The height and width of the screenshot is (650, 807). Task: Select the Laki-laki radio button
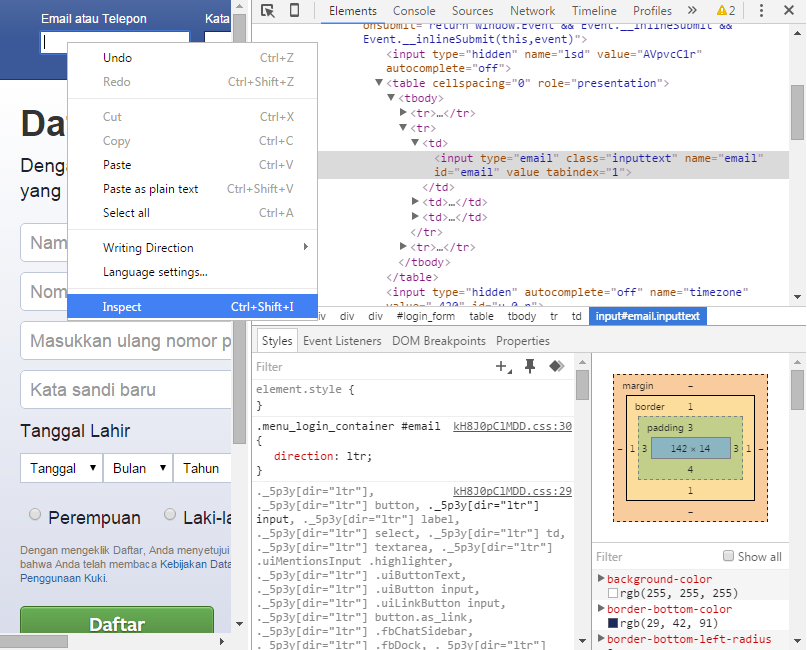(168, 515)
